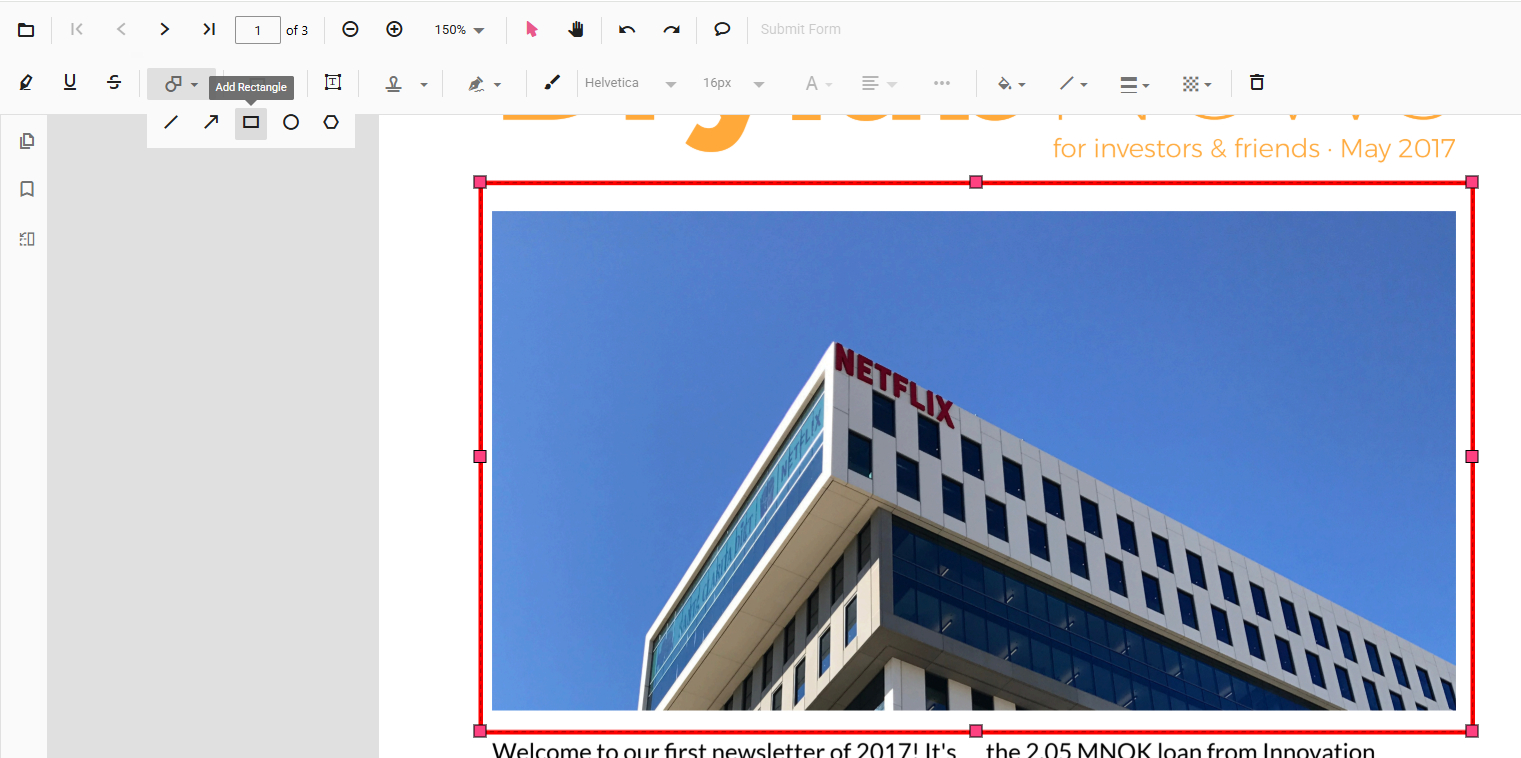This screenshot has height=758, width=1521.
Task: Click the 'for investors & friends · May 2017' text
Action: (1254, 149)
